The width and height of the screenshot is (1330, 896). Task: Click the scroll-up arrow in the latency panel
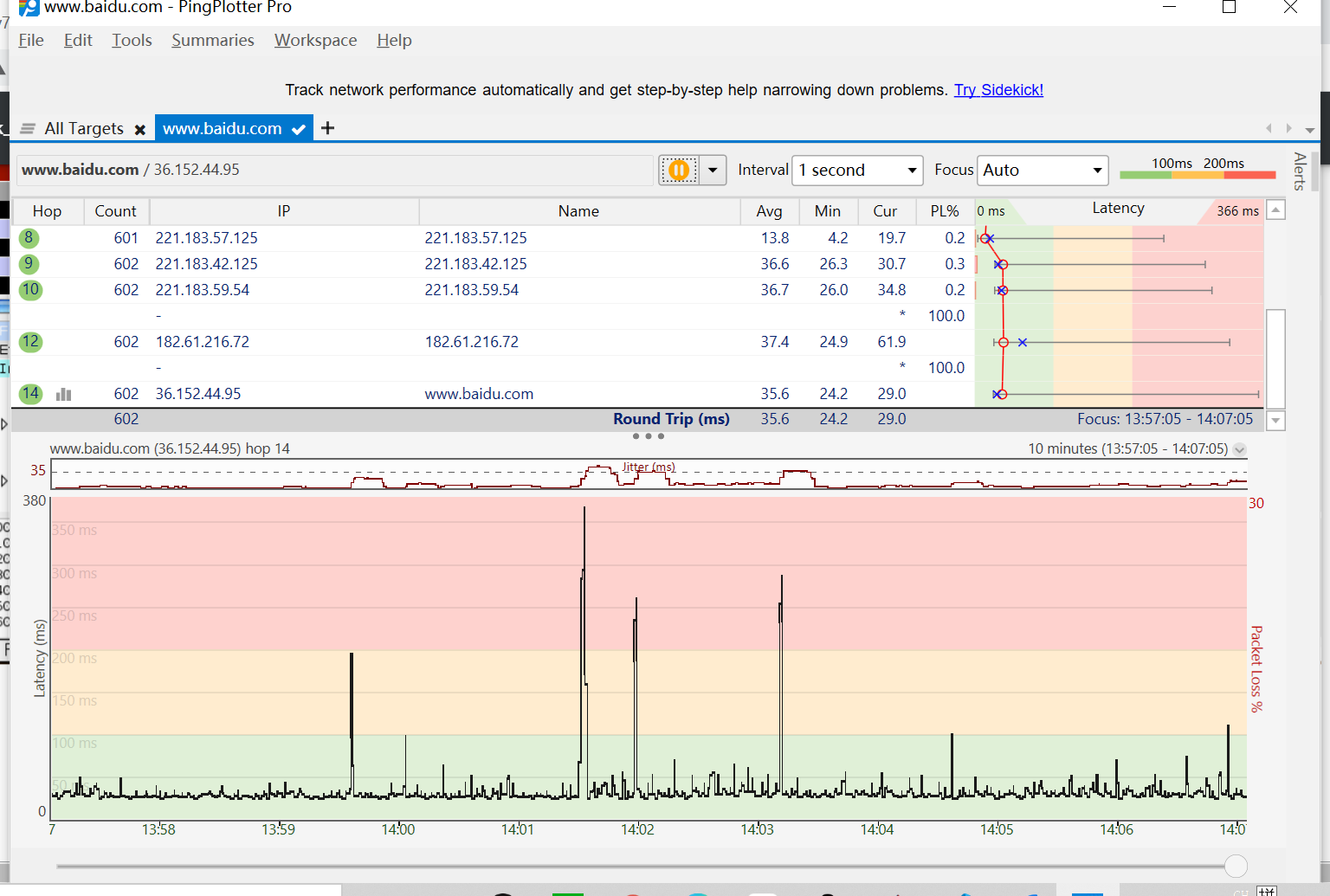tap(1275, 209)
